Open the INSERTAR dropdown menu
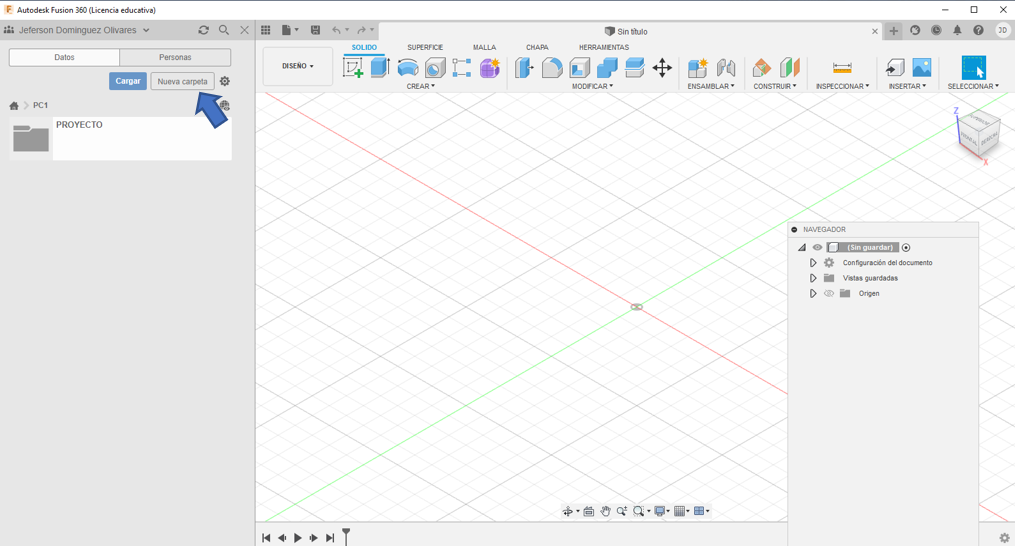The height and width of the screenshot is (546, 1015). pos(907,86)
